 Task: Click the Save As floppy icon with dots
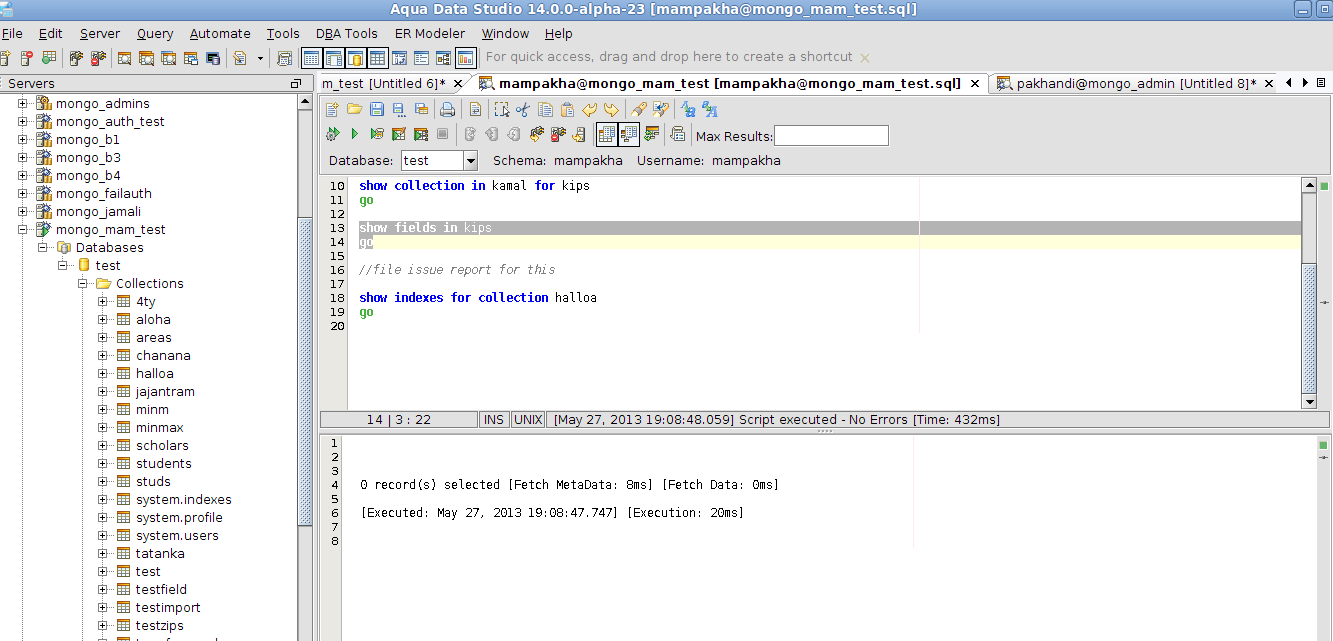399,109
